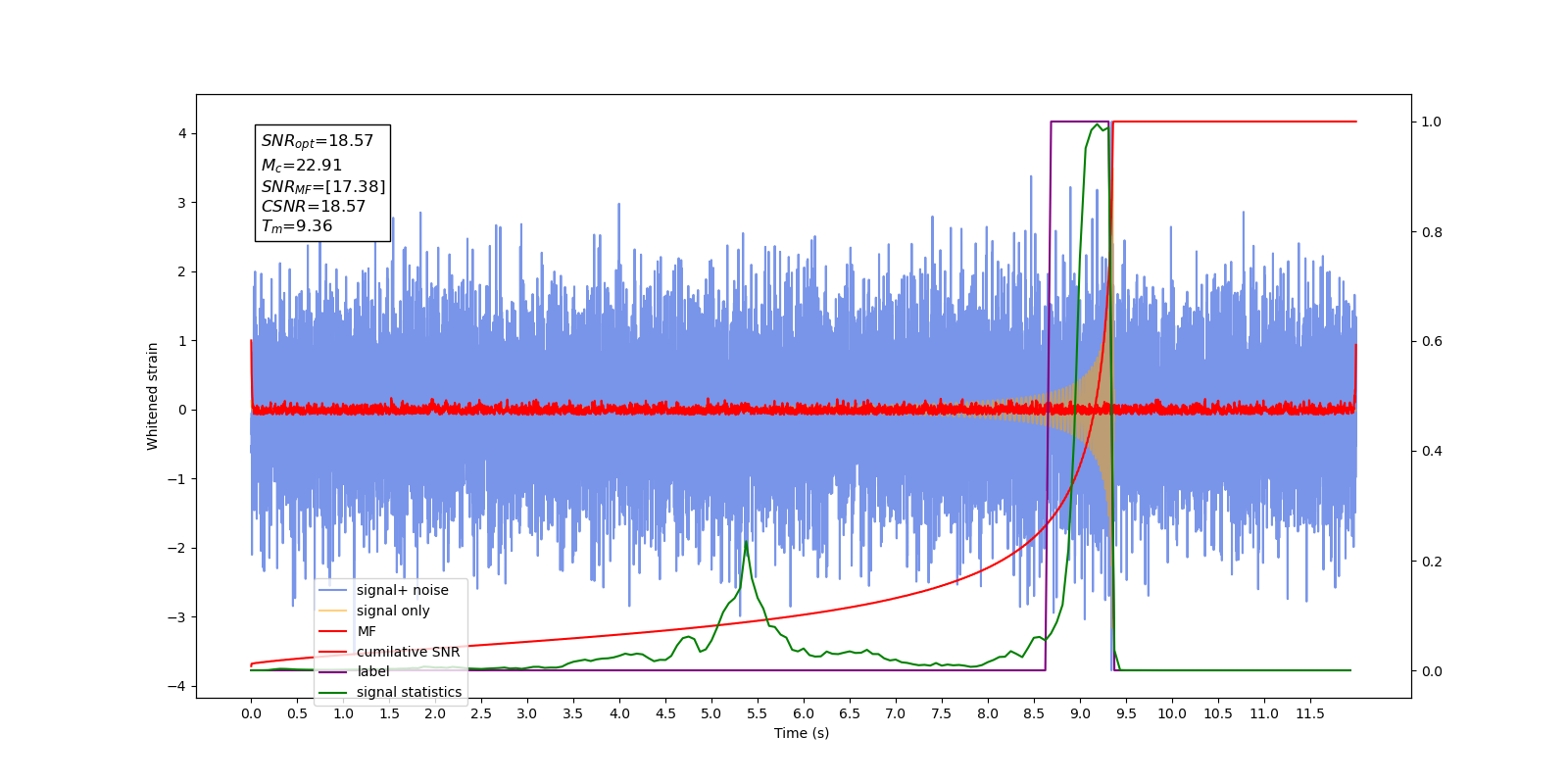Click the 'Whitened strain' y-axis label
1568x784 pixels.
152,396
